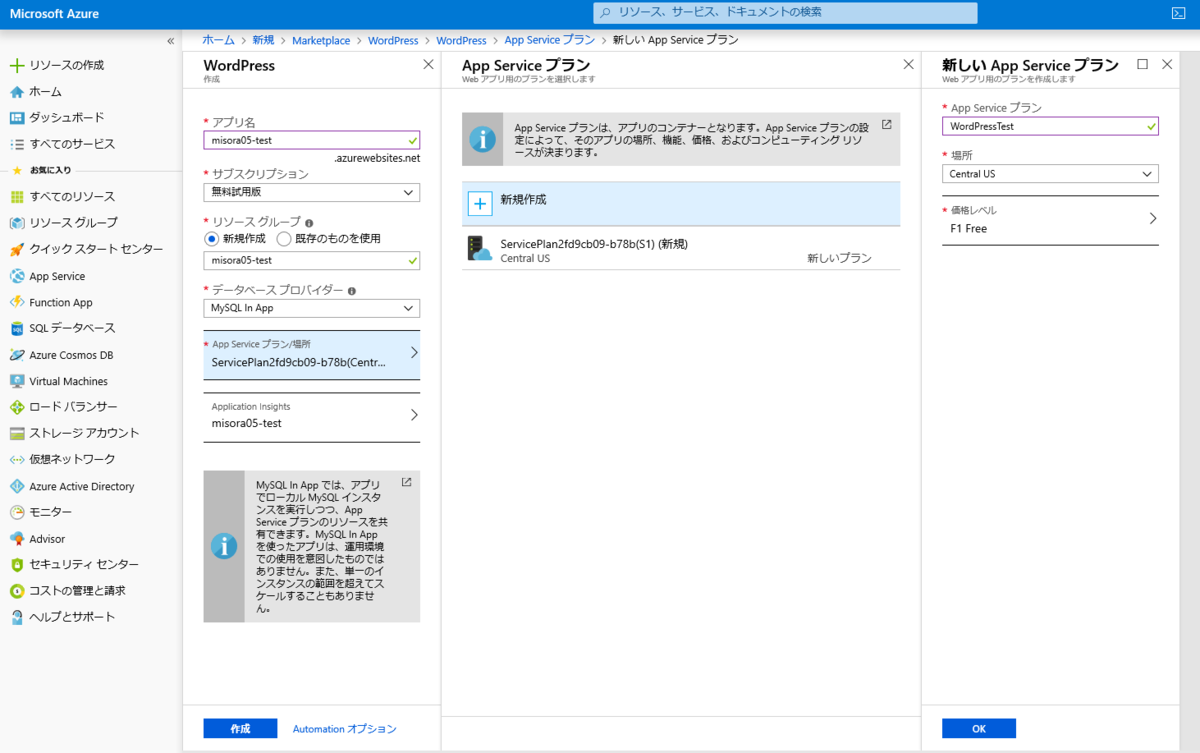Viewport: 1200px width, 753px height.
Task: Click OK to create the App Service plan
Action: (x=978, y=728)
